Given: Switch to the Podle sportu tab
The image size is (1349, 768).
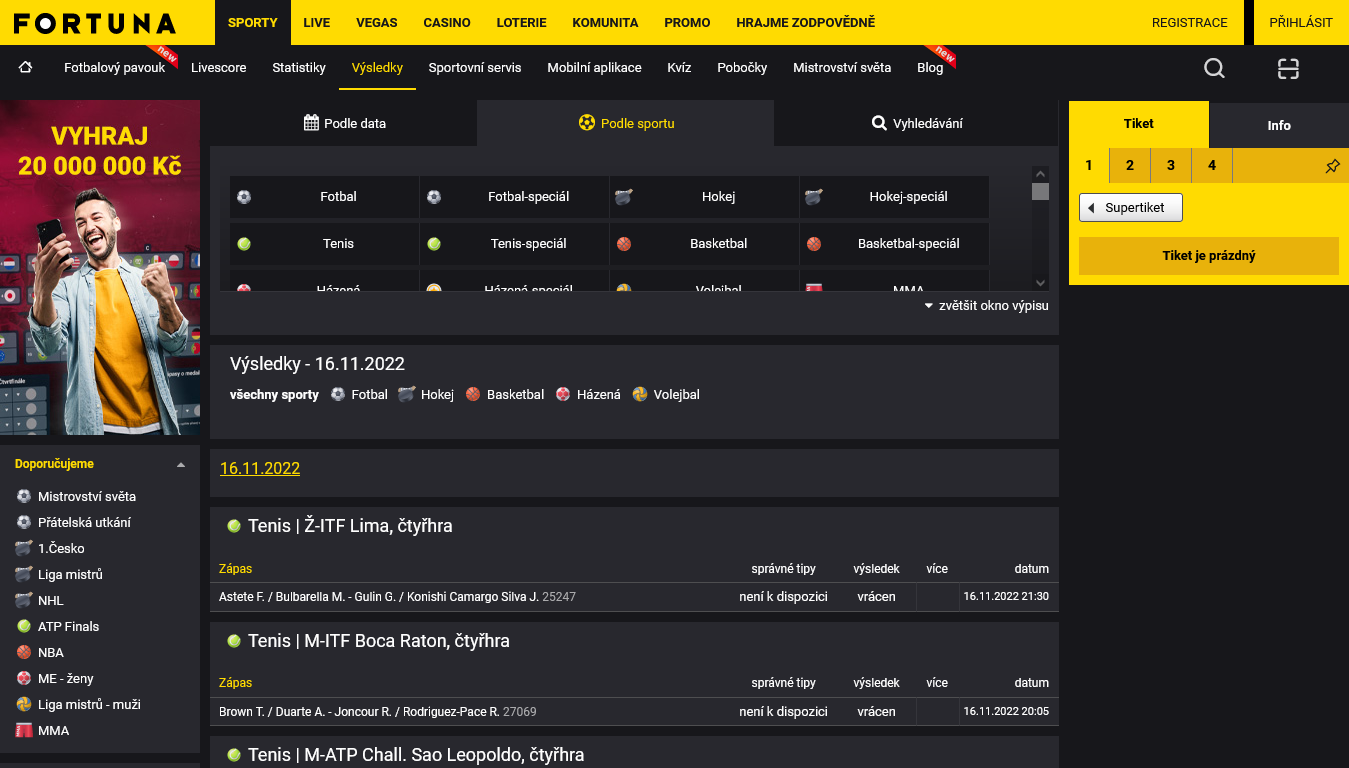Looking at the screenshot, I should [x=626, y=124].
